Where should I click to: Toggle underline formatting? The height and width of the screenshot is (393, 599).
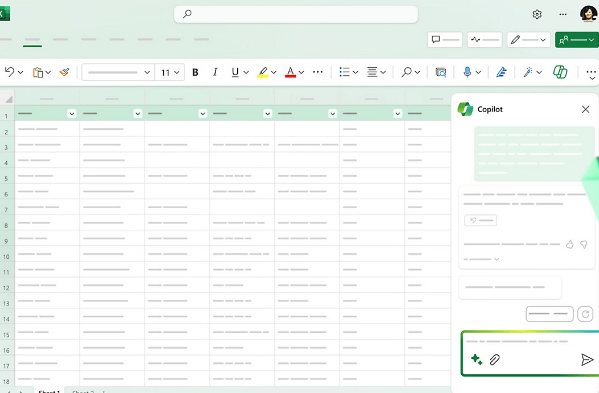235,72
